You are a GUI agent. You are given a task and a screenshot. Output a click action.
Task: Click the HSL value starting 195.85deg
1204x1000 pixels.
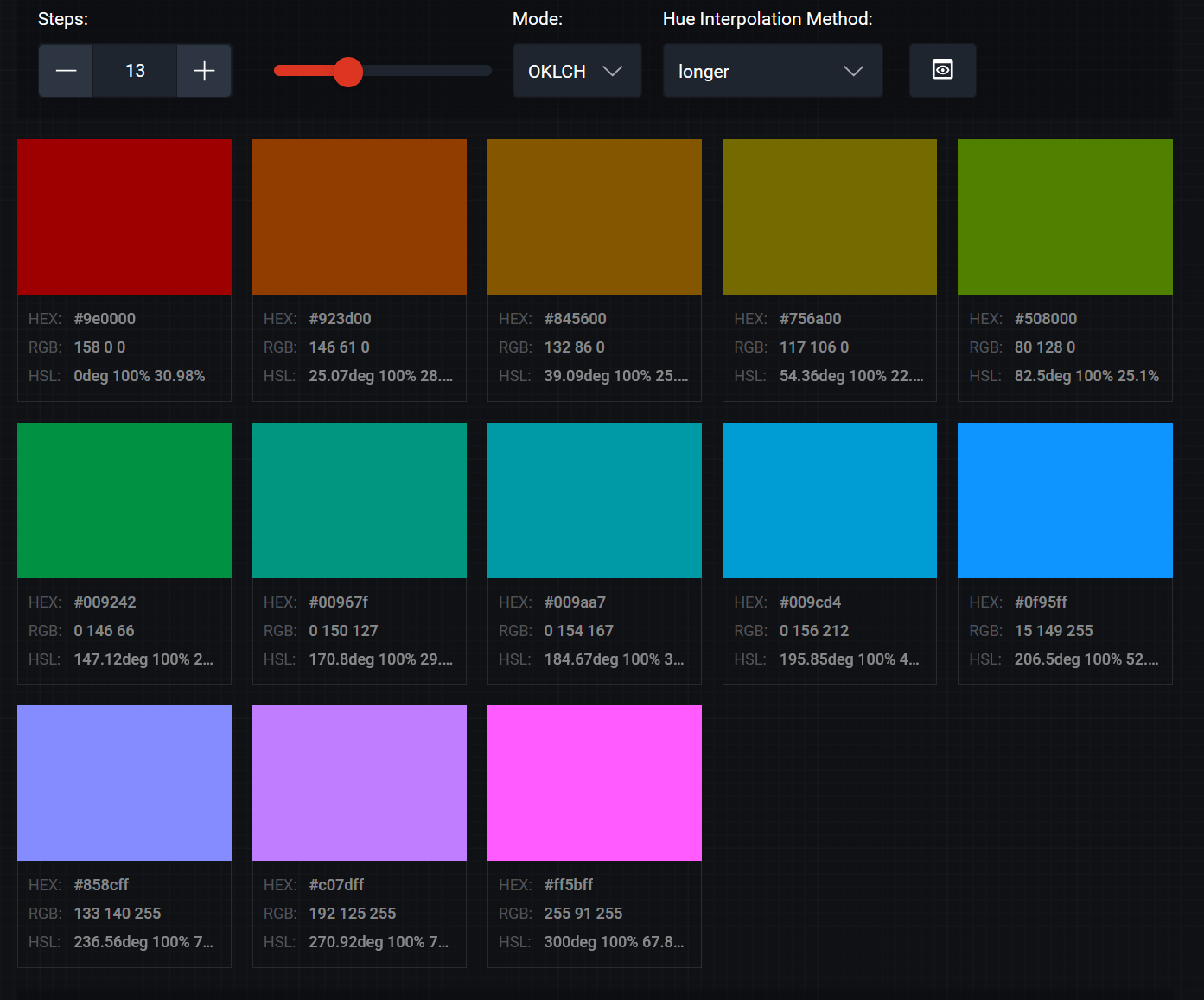click(x=849, y=659)
